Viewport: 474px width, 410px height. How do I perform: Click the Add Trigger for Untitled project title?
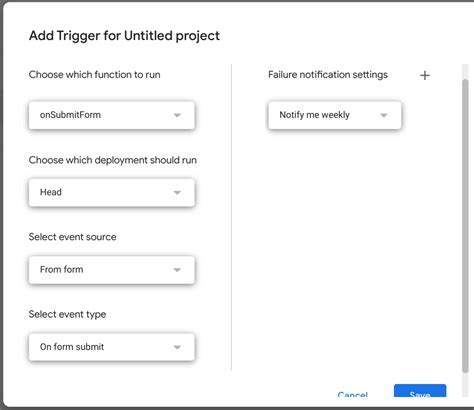click(124, 36)
